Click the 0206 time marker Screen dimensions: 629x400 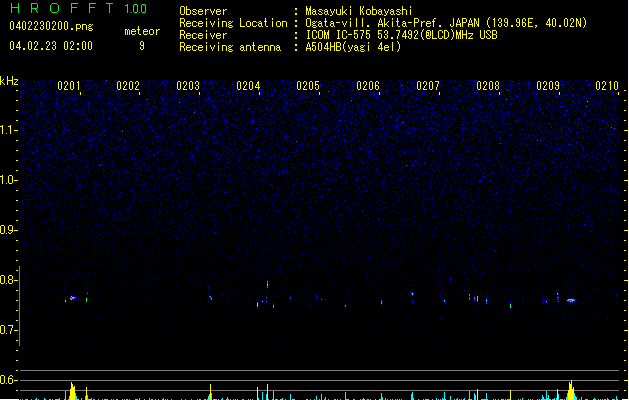click(x=368, y=86)
